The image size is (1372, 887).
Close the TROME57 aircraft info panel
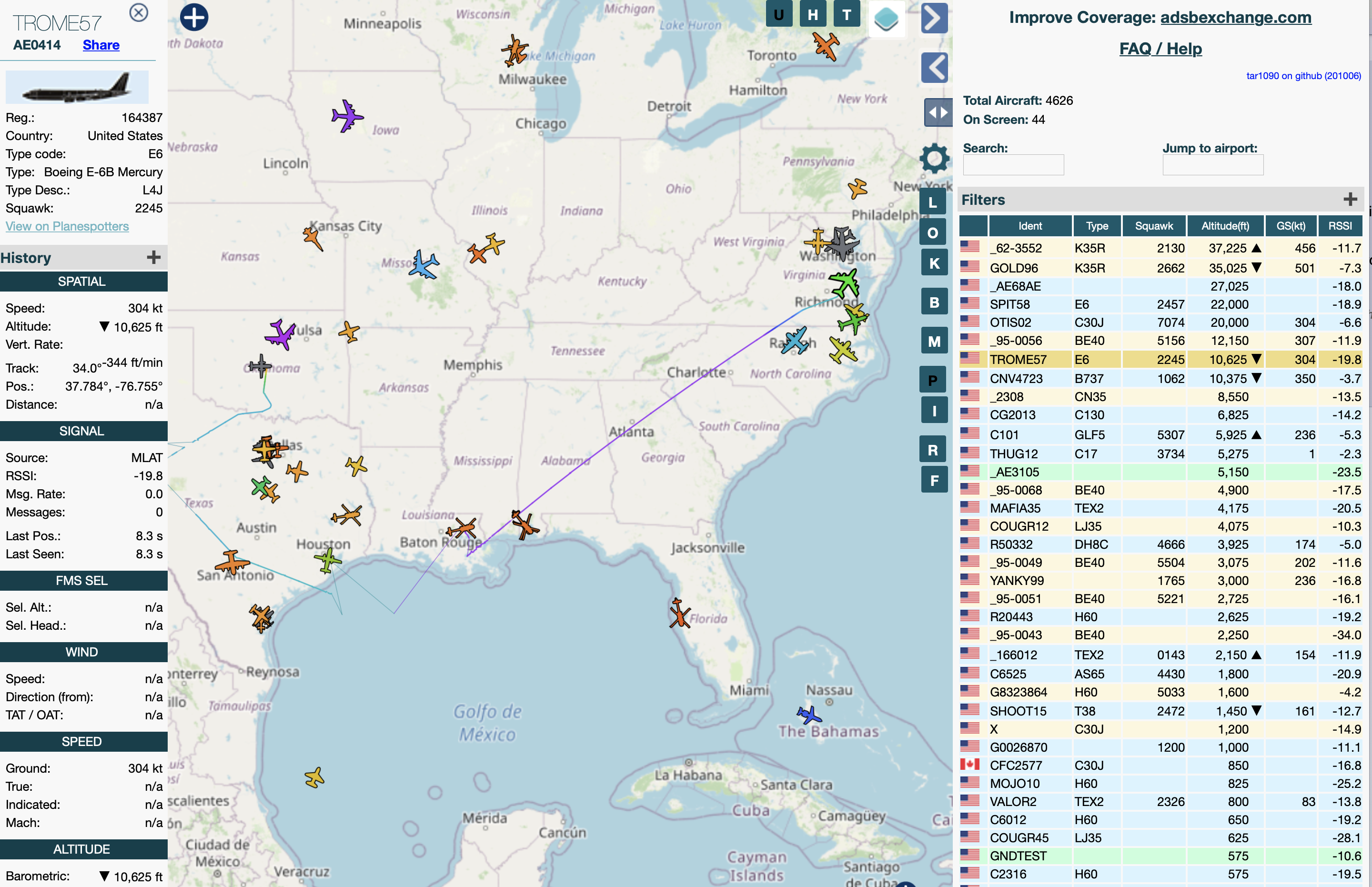point(138,12)
